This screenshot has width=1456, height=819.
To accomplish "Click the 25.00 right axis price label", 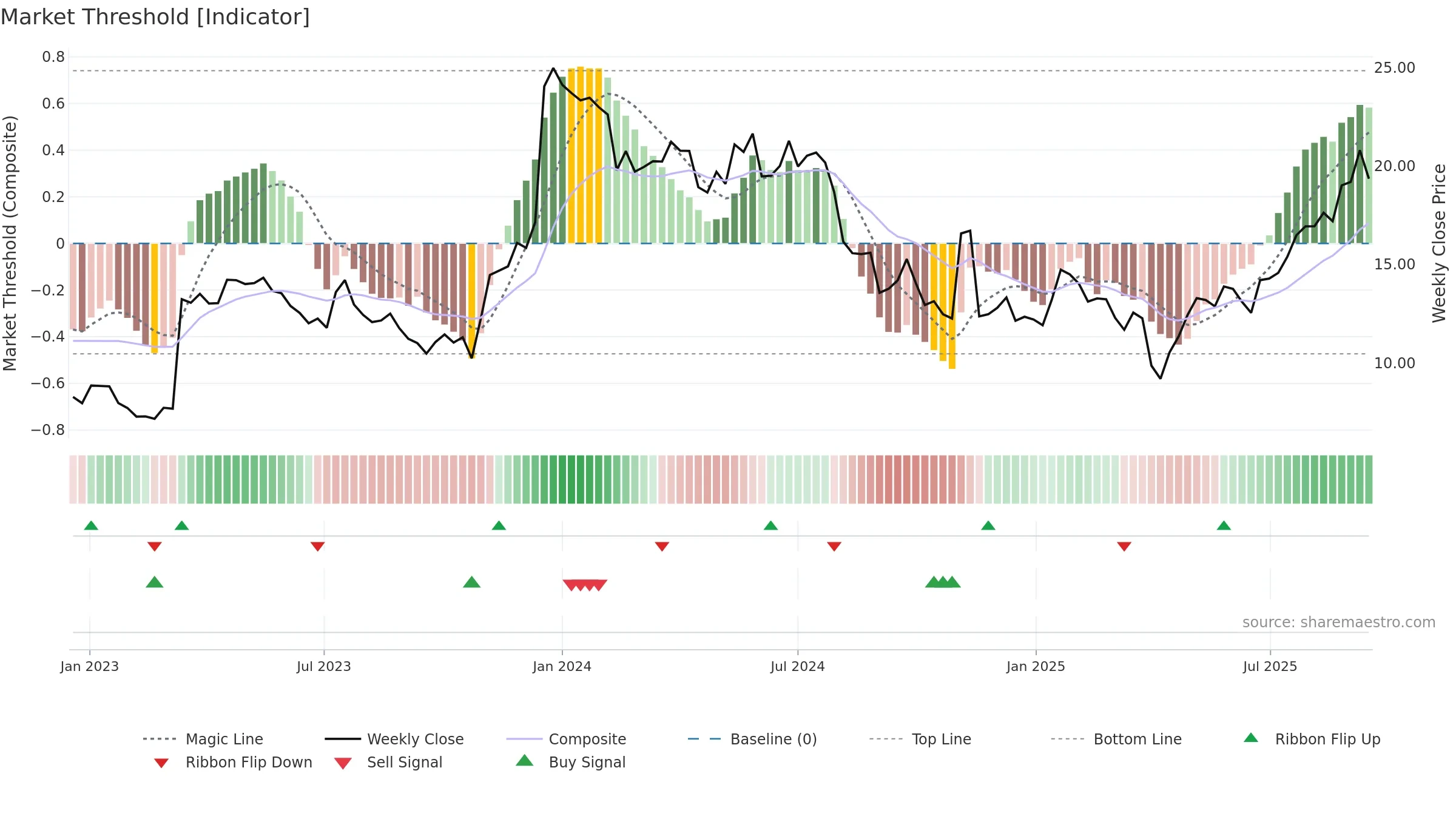I will [1395, 68].
